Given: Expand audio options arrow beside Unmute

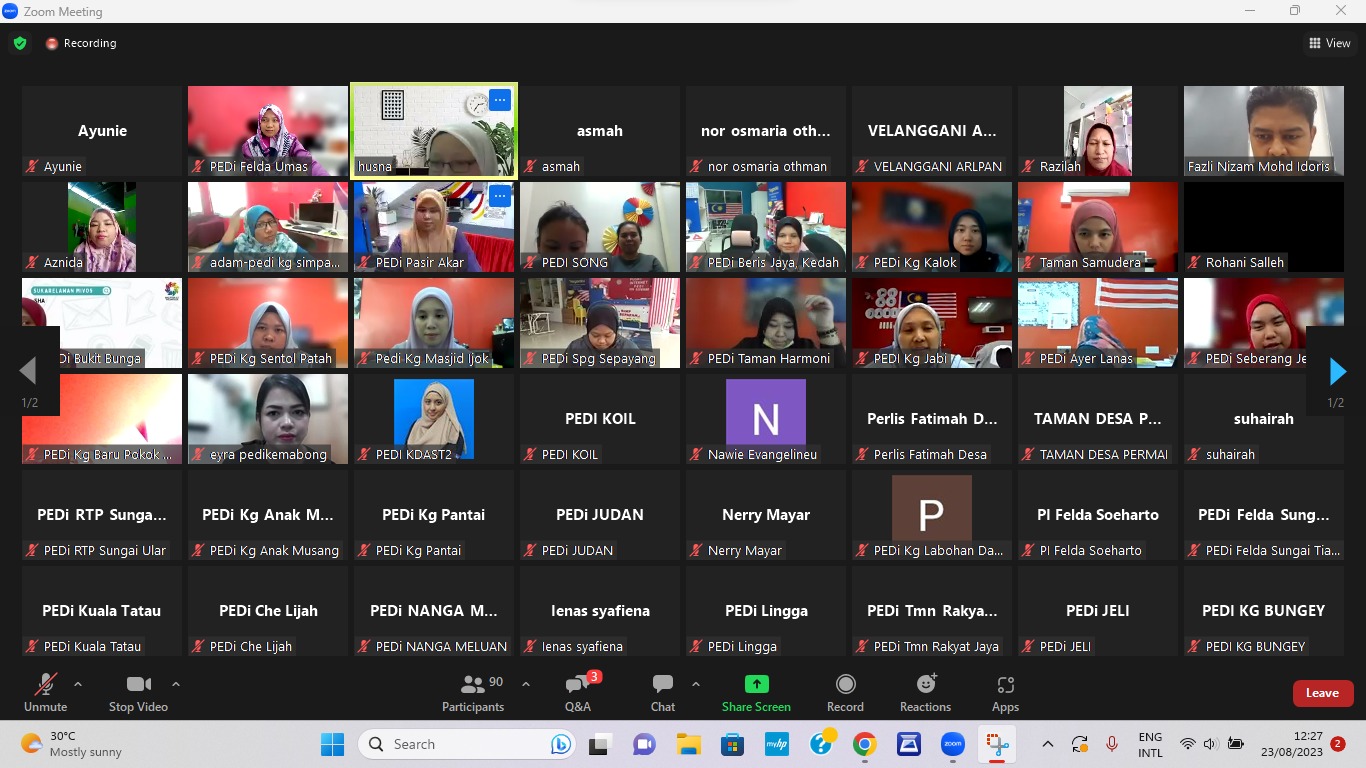Looking at the screenshot, I should click(78, 685).
